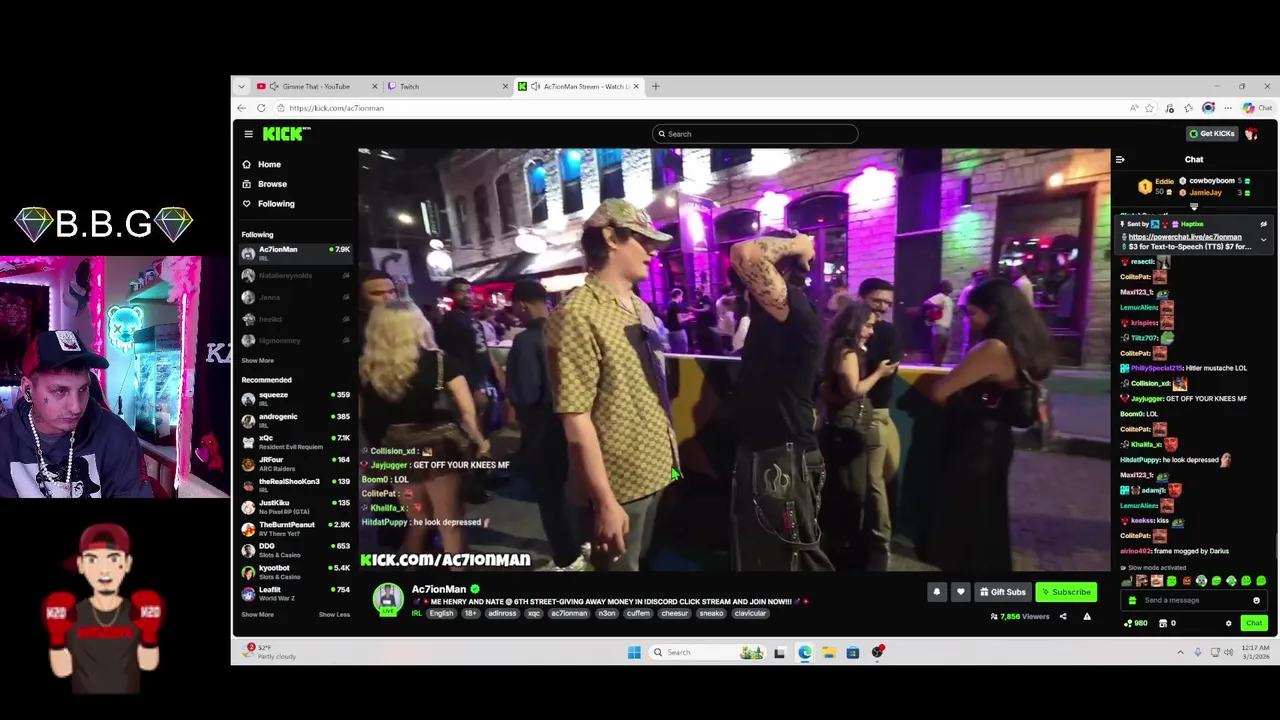1280x720 pixels.
Task: Click the Gift Subs button
Action: tap(1002, 592)
